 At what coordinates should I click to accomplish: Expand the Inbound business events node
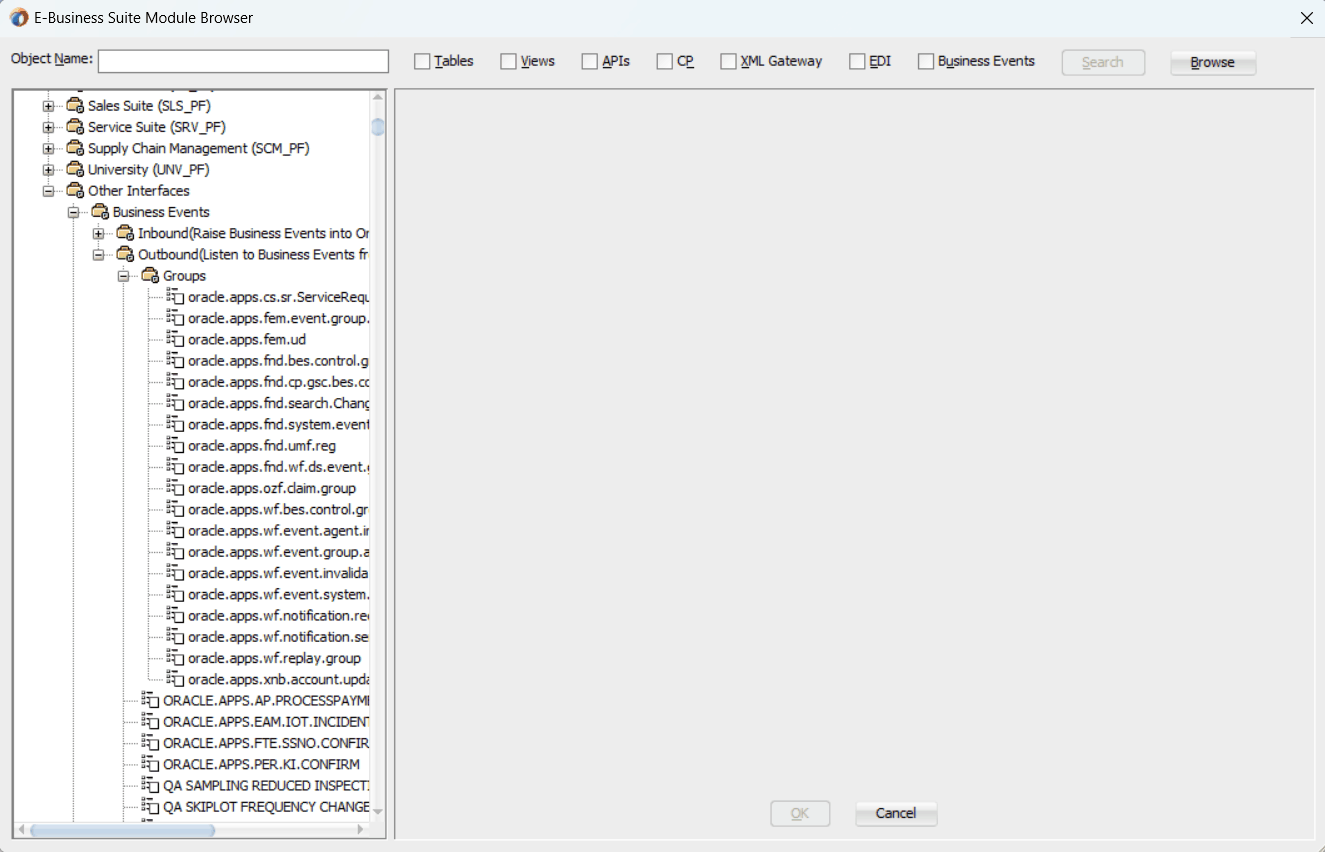[98, 233]
